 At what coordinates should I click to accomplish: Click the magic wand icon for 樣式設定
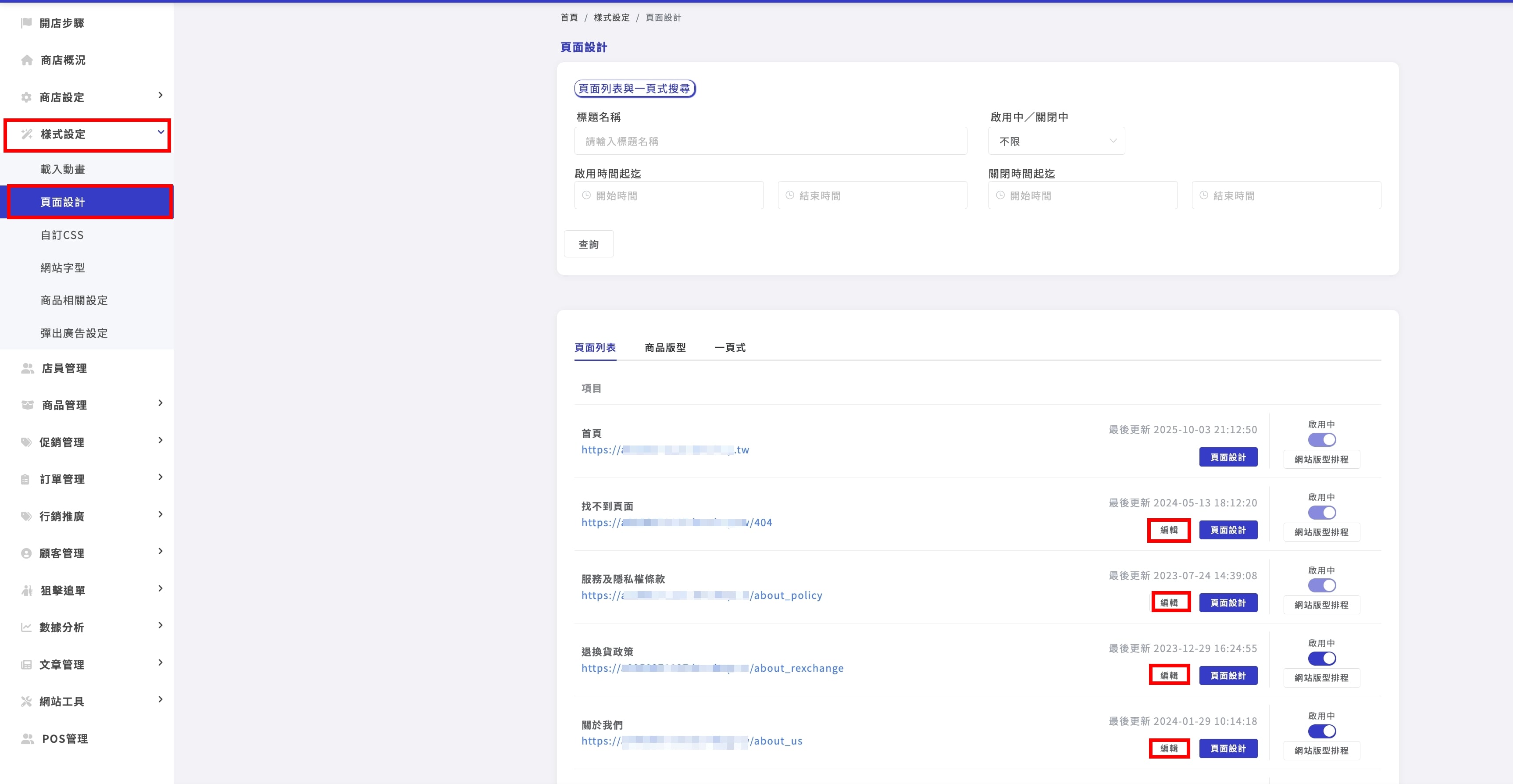26,134
